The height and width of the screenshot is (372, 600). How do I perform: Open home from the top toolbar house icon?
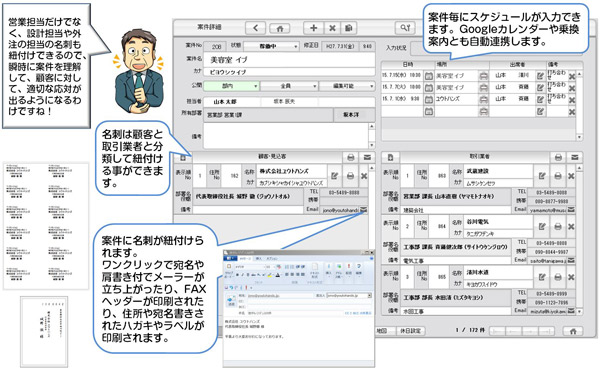pyautogui.click(x=280, y=28)
